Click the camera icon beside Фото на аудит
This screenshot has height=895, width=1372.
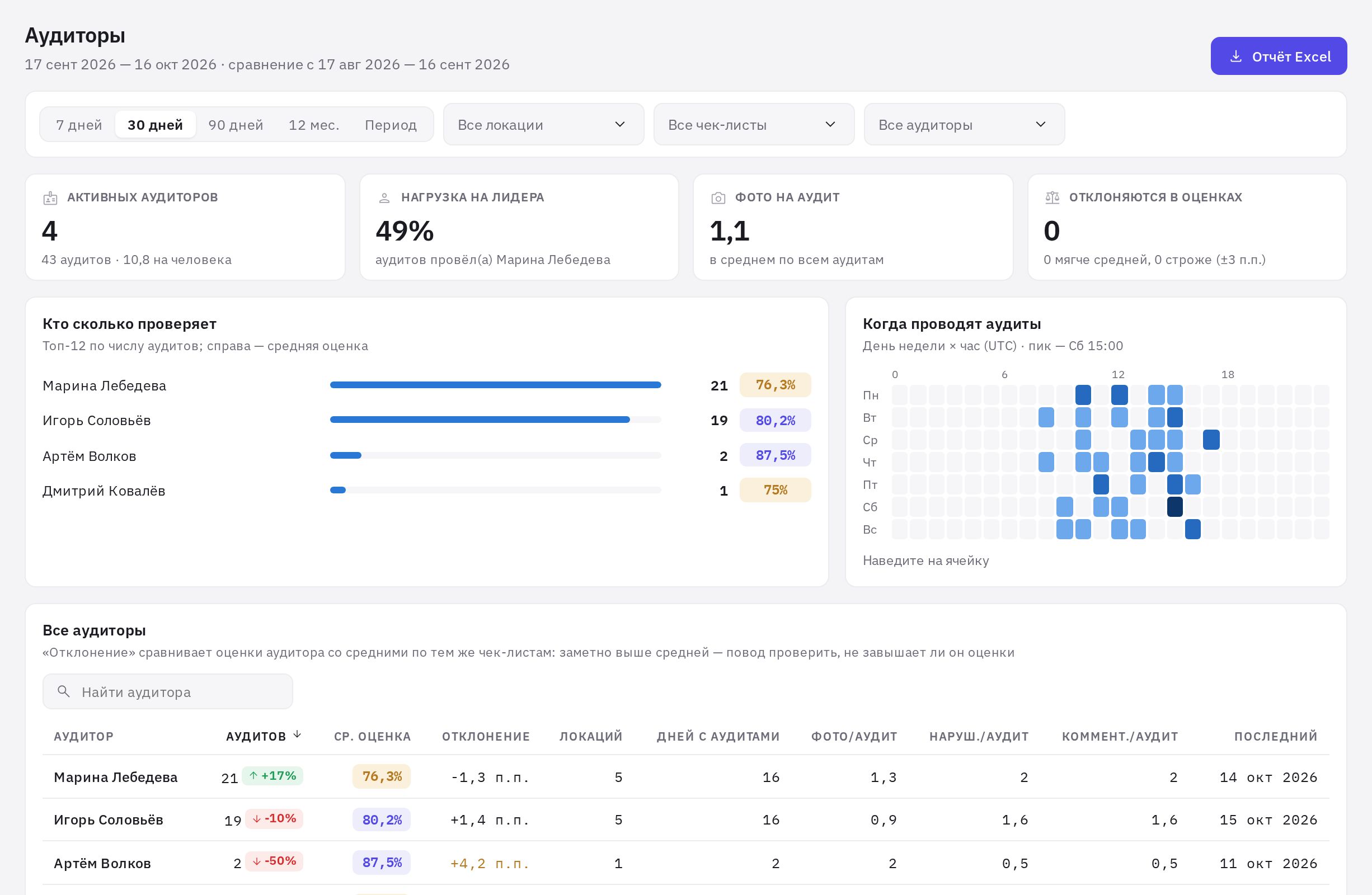(x=718, y=197)
